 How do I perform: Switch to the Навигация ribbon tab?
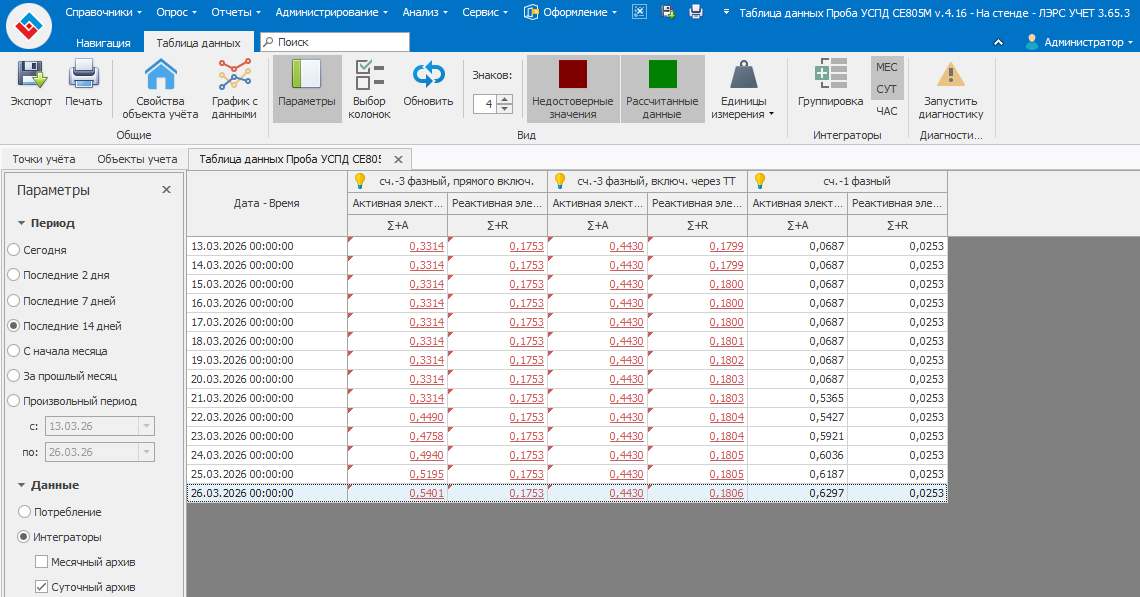(103, 43)
